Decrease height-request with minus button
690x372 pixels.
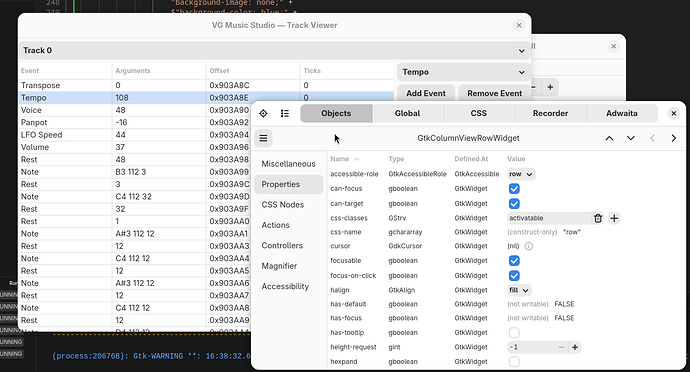(x=561, y=347)
